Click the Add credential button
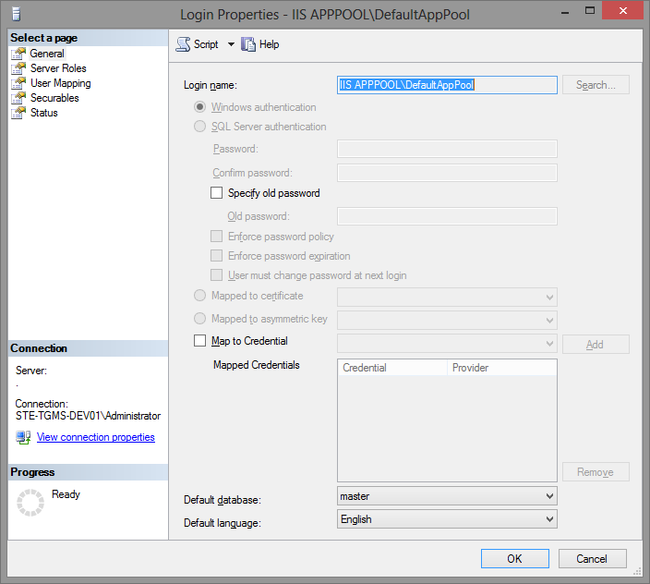This screenshot has height=584, width=650. 596,344
